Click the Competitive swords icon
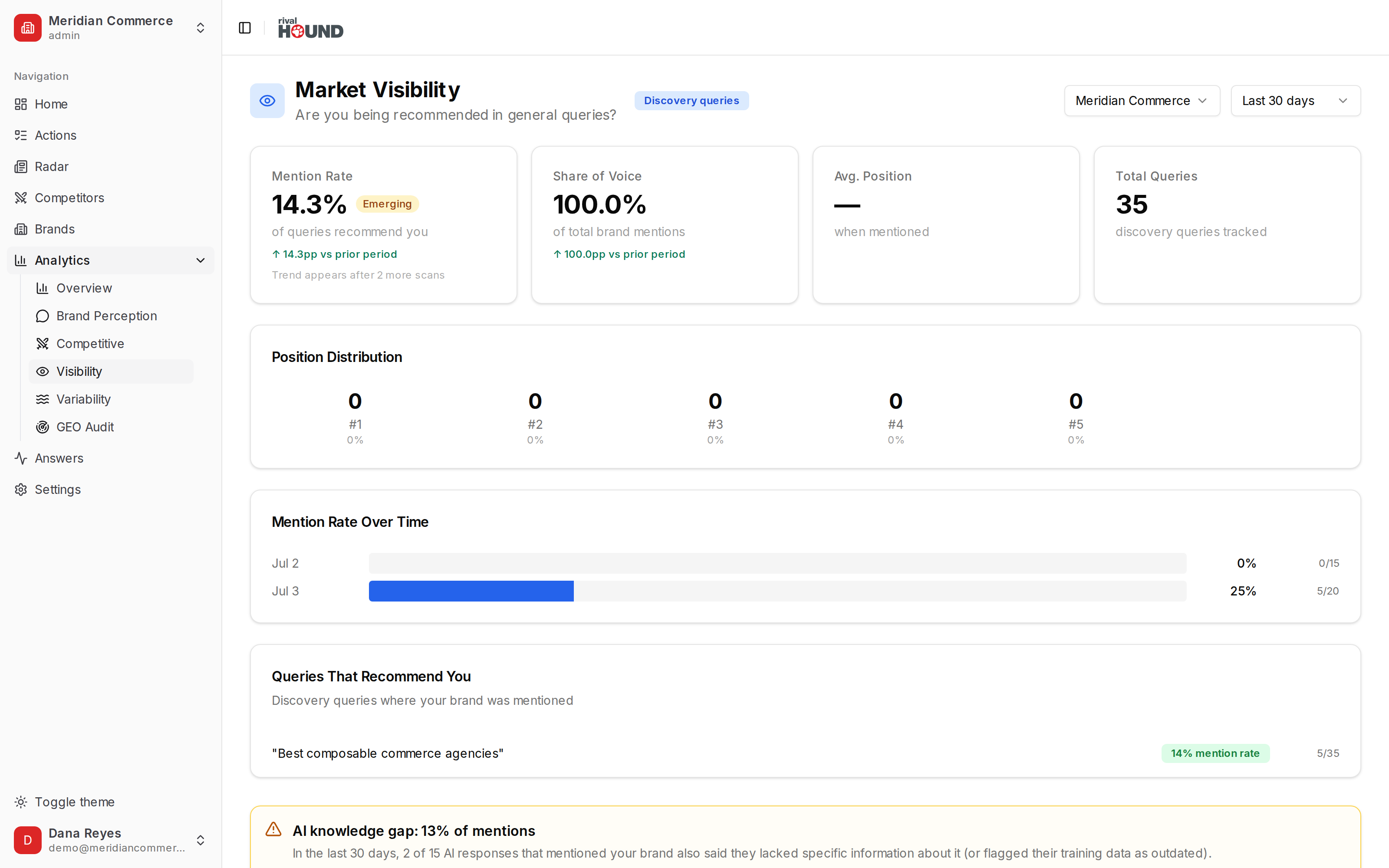The width and height of the screenshot is (1389, 868). tap(43, 344)
